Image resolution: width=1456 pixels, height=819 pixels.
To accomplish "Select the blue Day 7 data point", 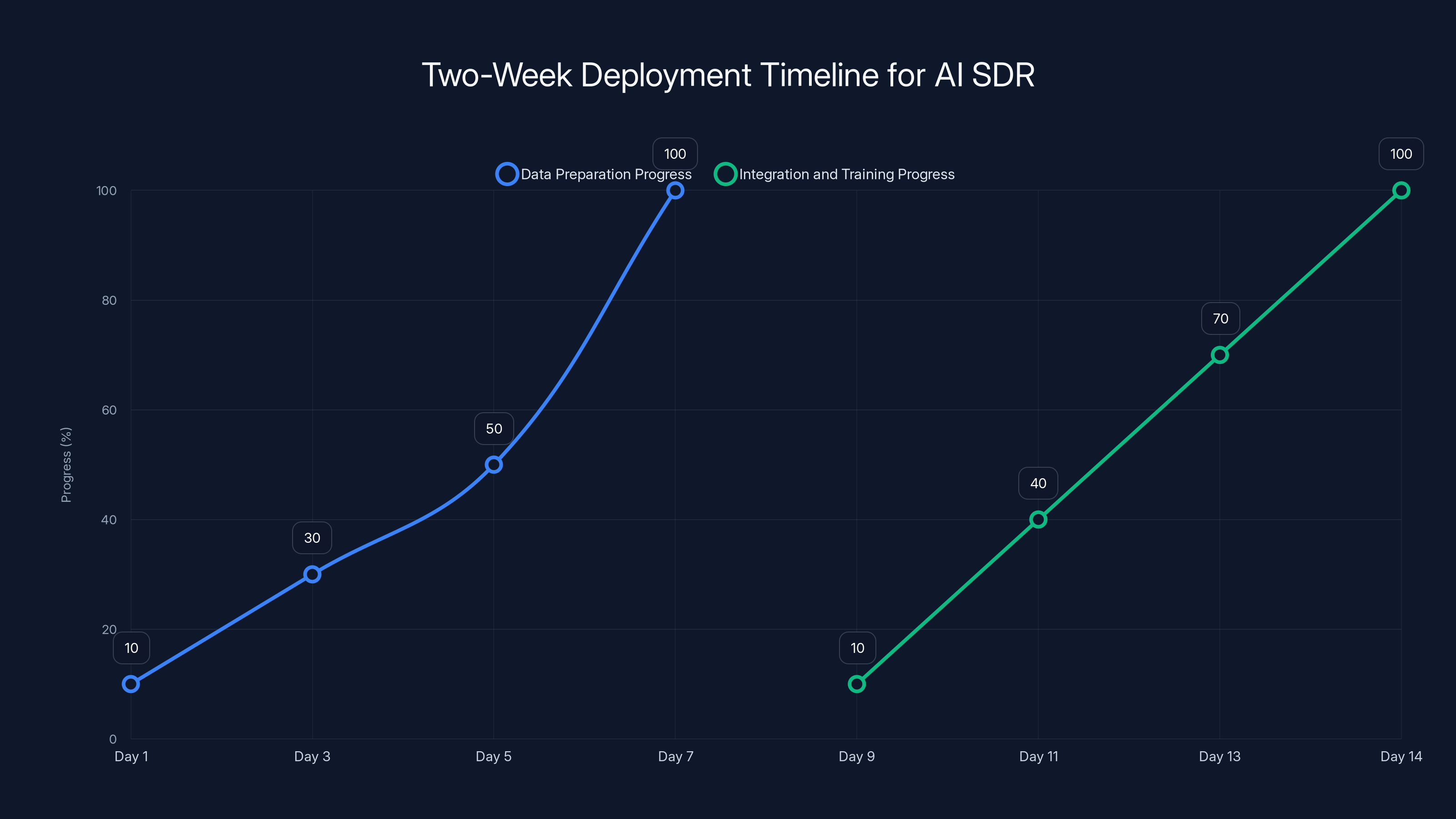I will click(675, 191).
